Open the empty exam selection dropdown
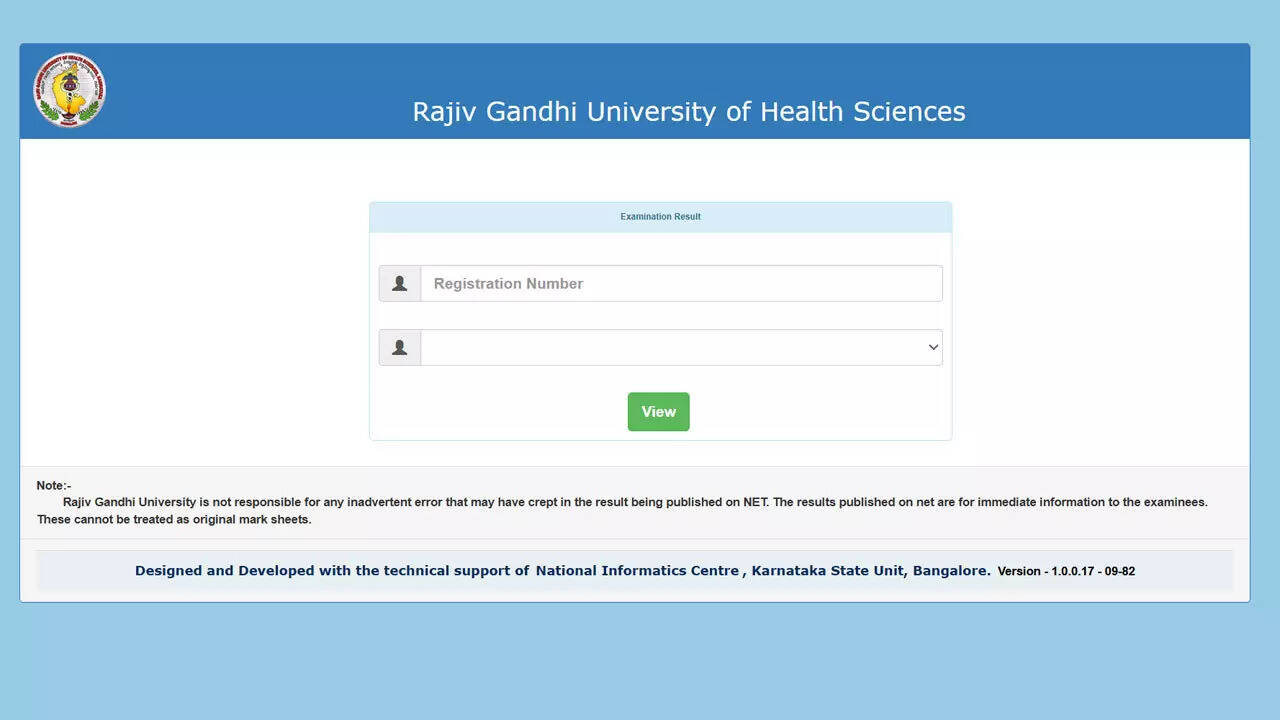This screenshot has height=720, width=1280. [670, 348]
